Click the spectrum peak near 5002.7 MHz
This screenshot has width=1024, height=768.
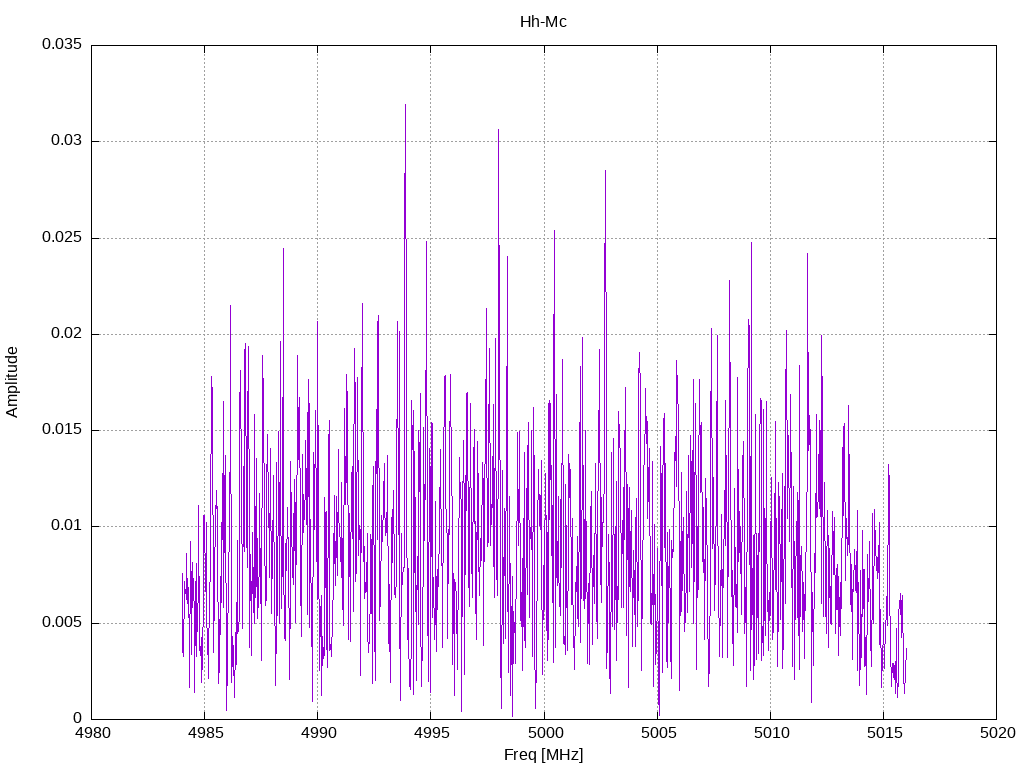pos(605,172)
